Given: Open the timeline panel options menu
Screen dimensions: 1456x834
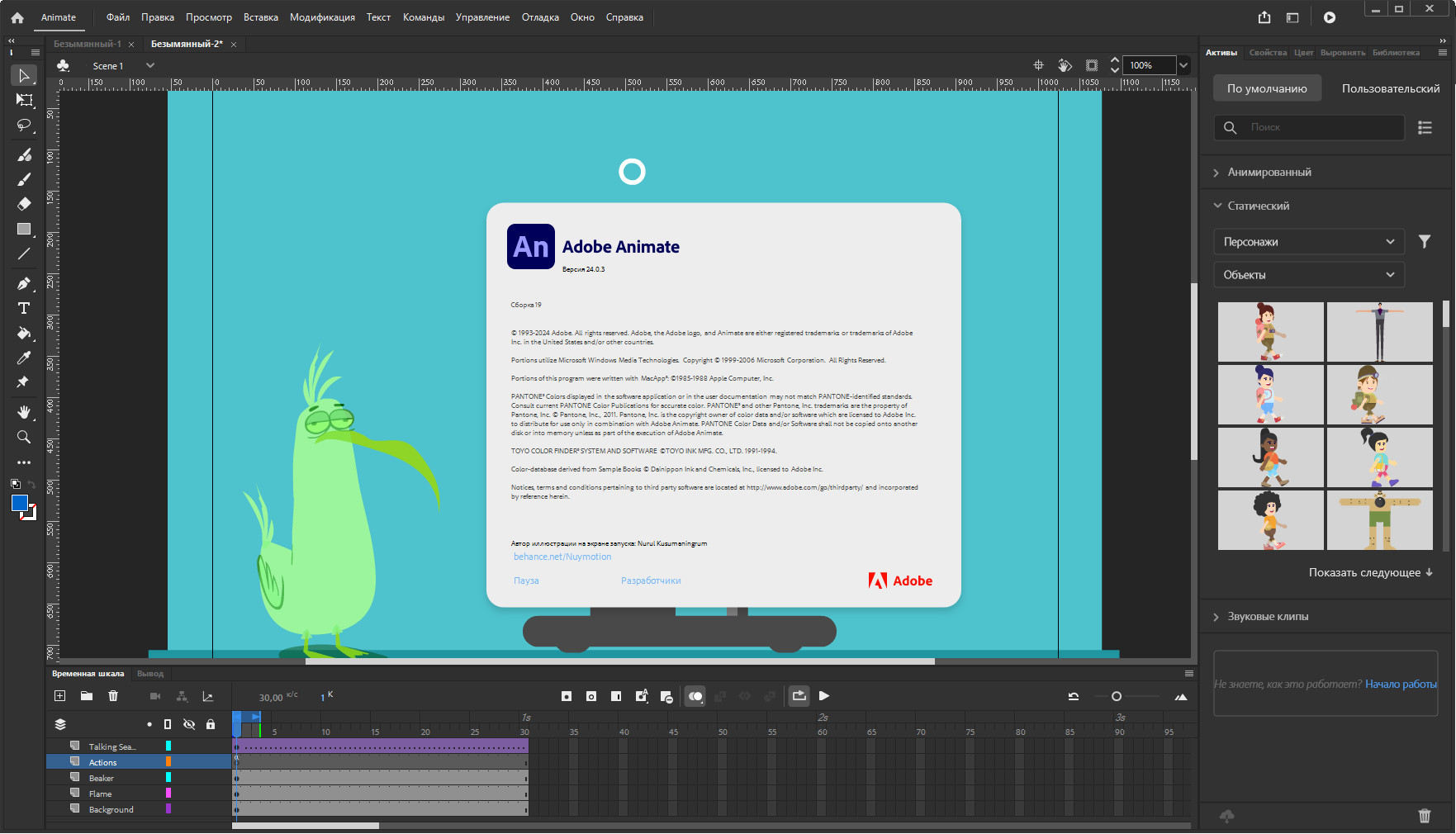Looking at the screenshot, I should (1189, 673).
